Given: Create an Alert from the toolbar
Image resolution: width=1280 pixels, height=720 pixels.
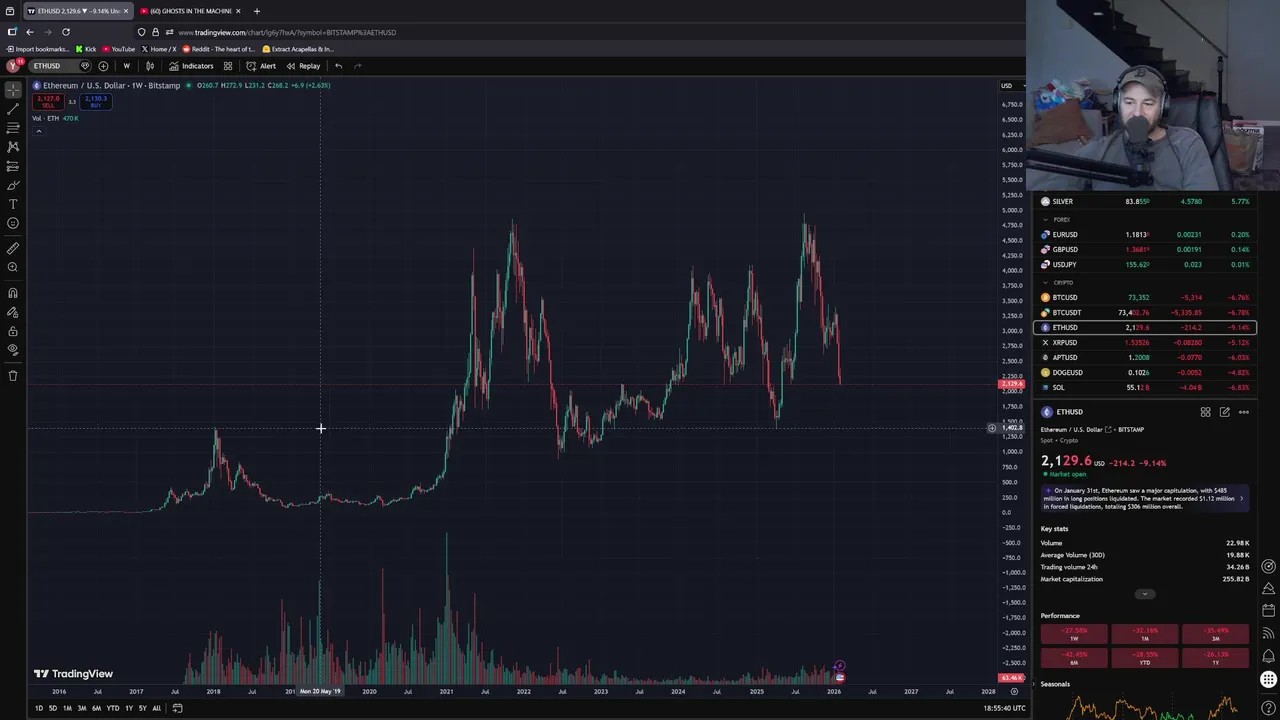Looking at the screenshot, I should pos(261,66).
